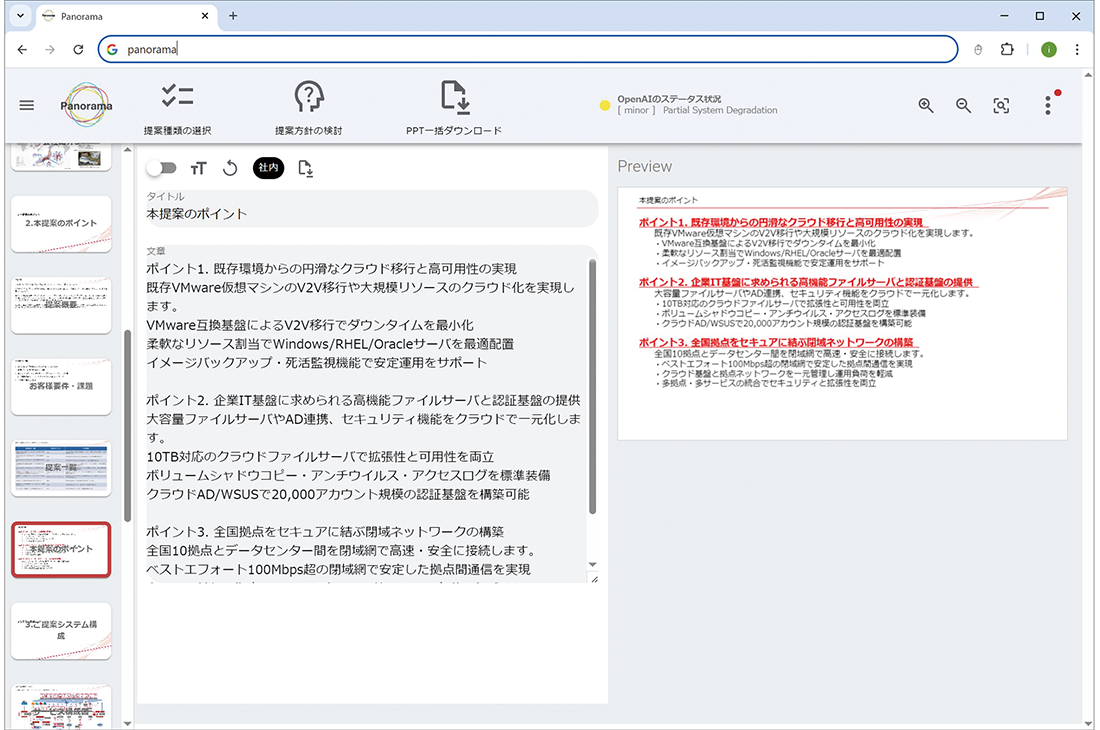
Task: Open Chrome's three-dot browser menu
Action: [1077, 49]
